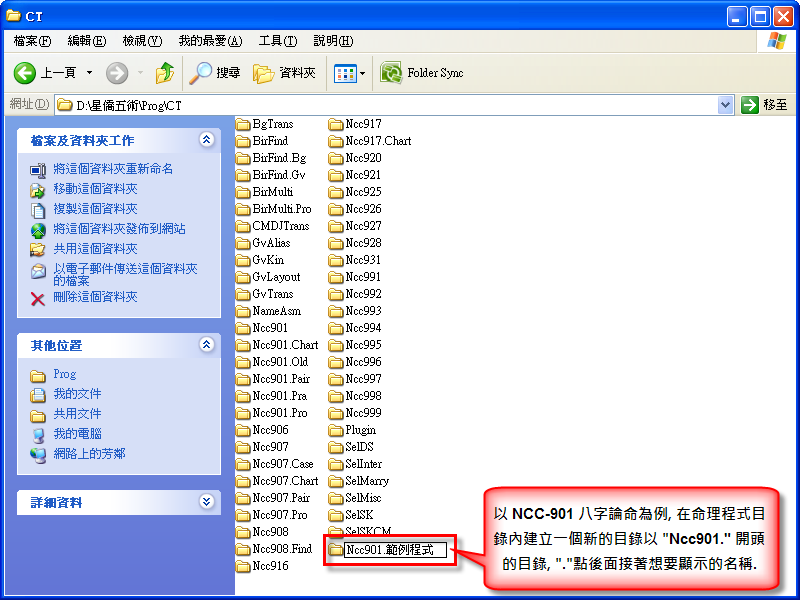The image size is (800, 600).
Task: Click the address bar path field
Action: (385, 105)
